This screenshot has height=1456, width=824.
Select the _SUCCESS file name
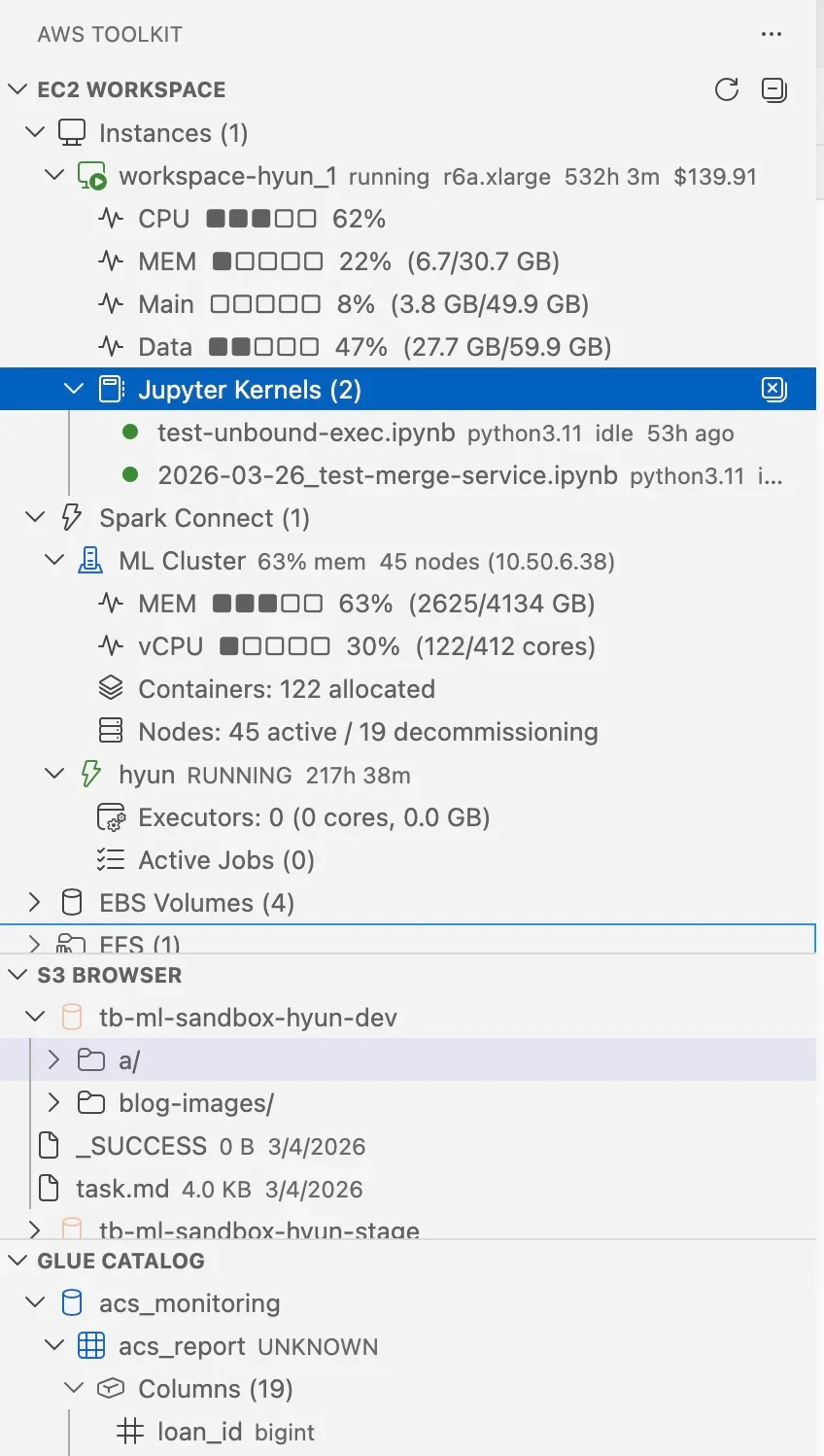point(141,1146)
